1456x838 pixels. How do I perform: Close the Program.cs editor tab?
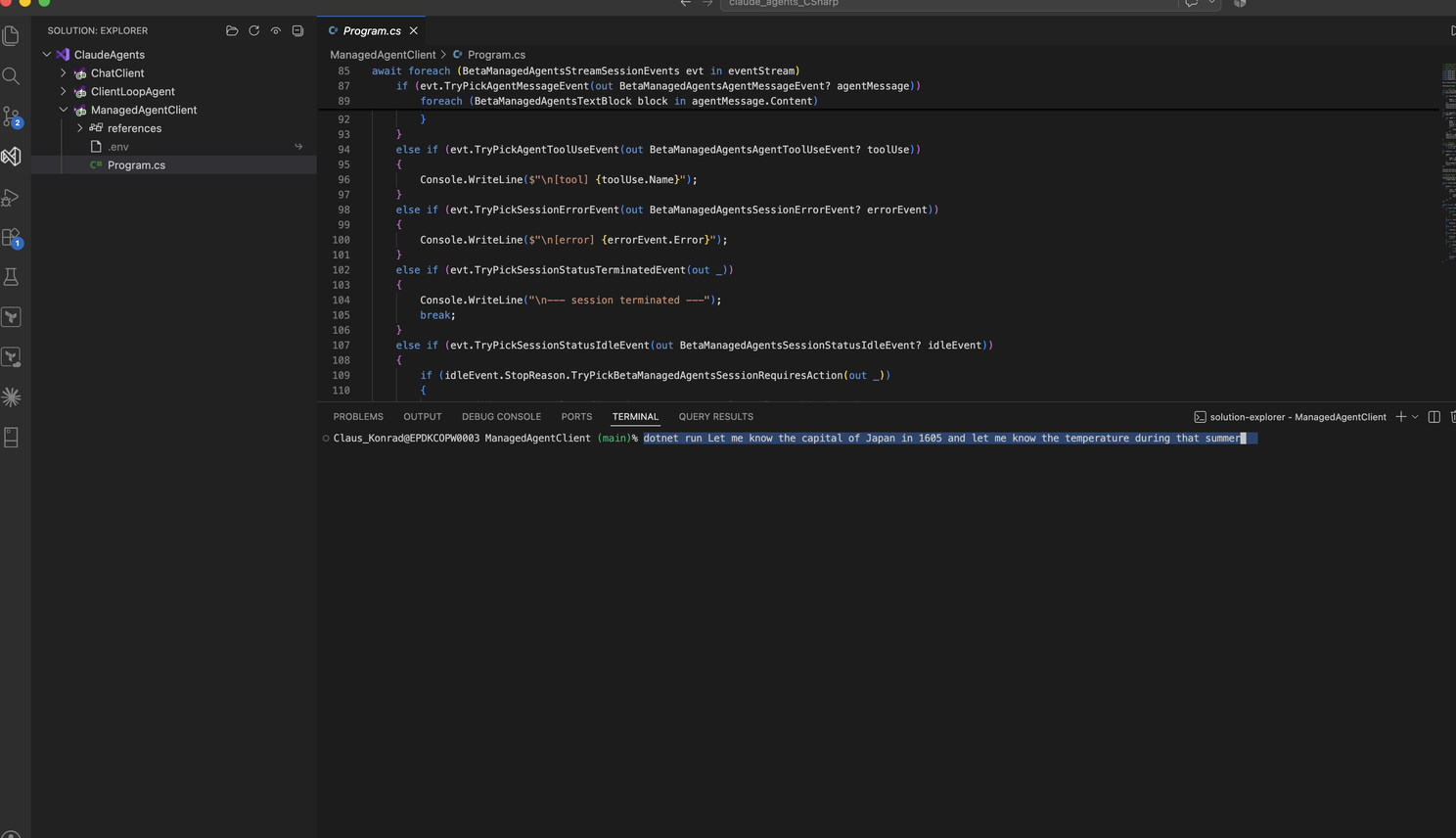(414, 30)
